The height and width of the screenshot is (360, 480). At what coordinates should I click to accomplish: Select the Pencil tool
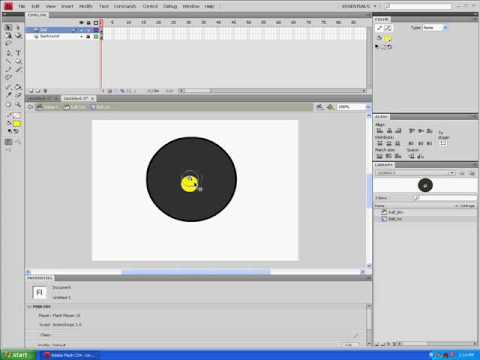(x=9, y=69)
